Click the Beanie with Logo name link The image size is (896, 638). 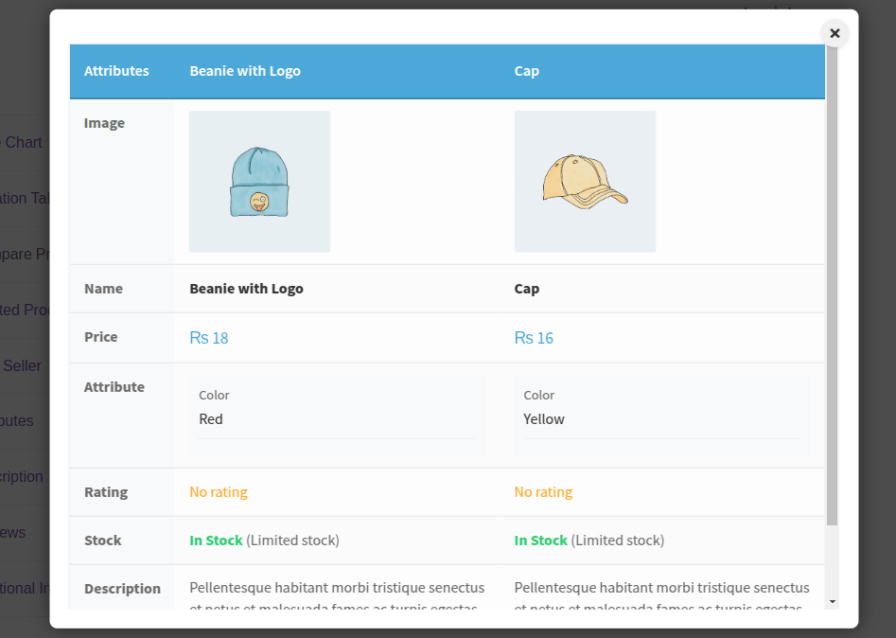pos(246,288)
